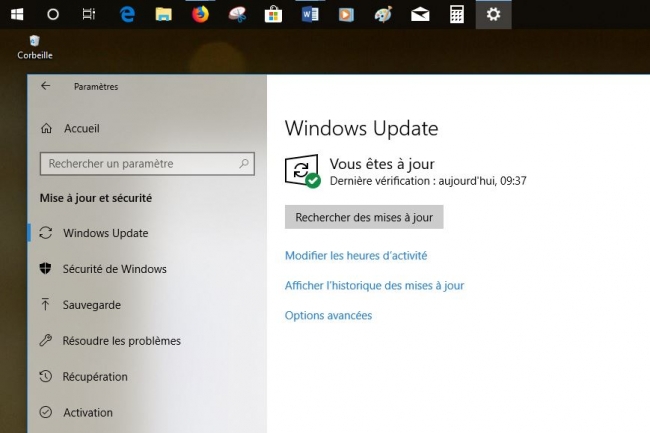Click the Vous êtes à jour text
The height and width of the screenshot is (433, 650).
click(x=382, y=164)
